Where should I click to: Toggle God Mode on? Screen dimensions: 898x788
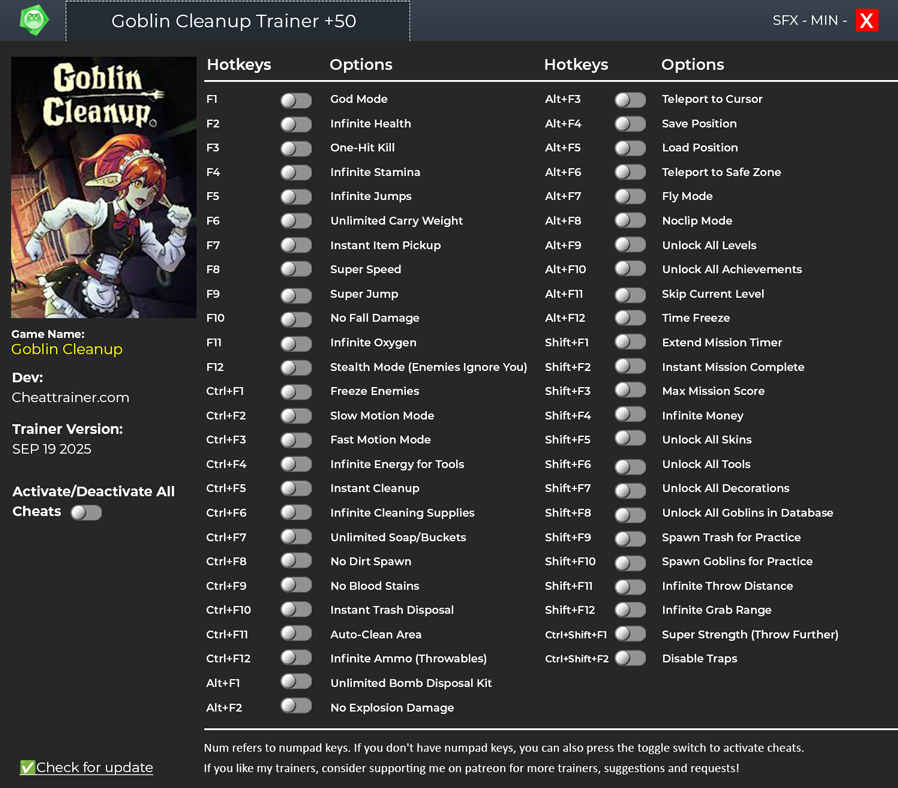coord(296,100)
